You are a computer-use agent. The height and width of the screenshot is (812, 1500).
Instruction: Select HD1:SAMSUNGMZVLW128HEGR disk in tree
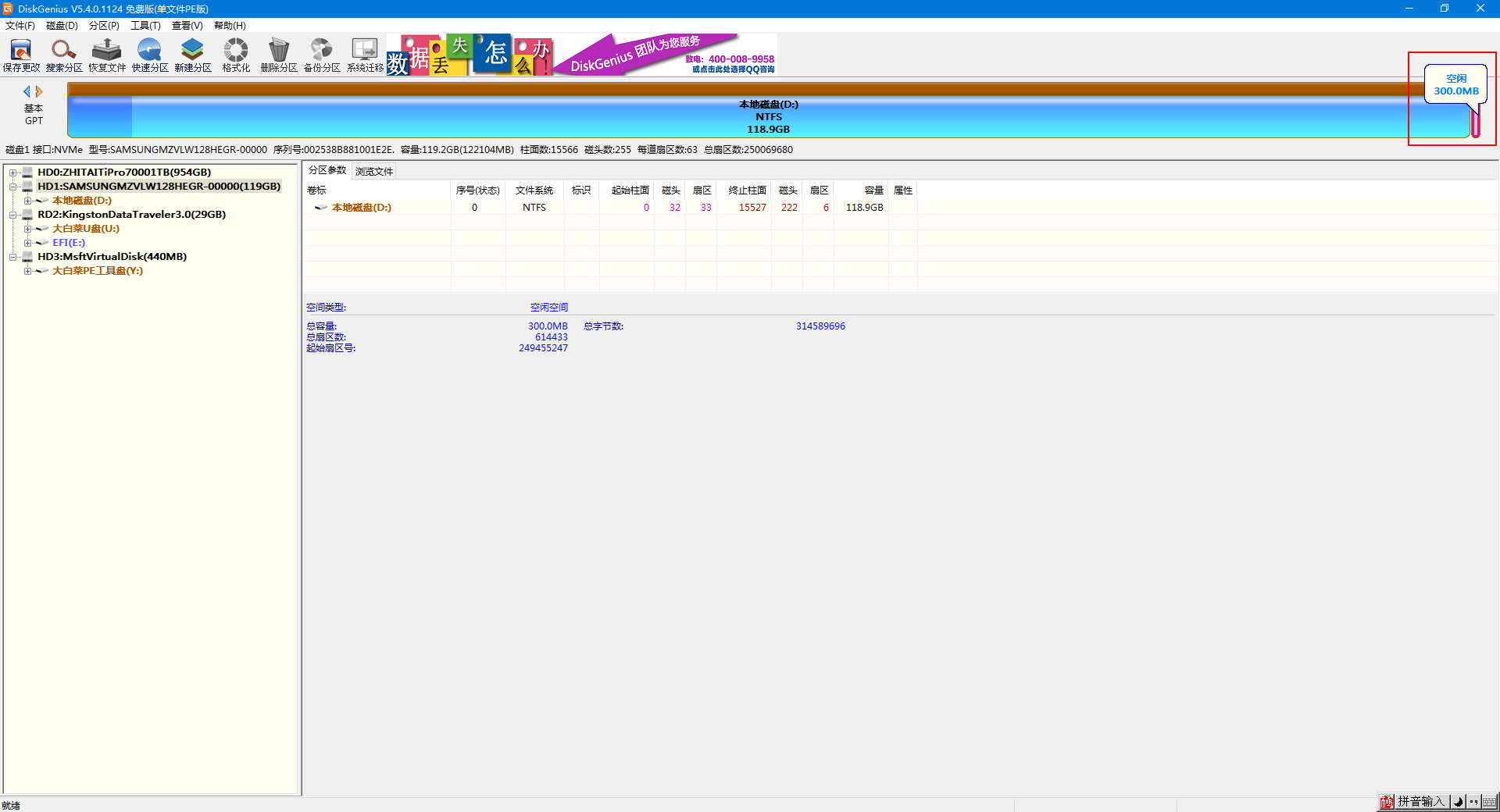[159, 187]
